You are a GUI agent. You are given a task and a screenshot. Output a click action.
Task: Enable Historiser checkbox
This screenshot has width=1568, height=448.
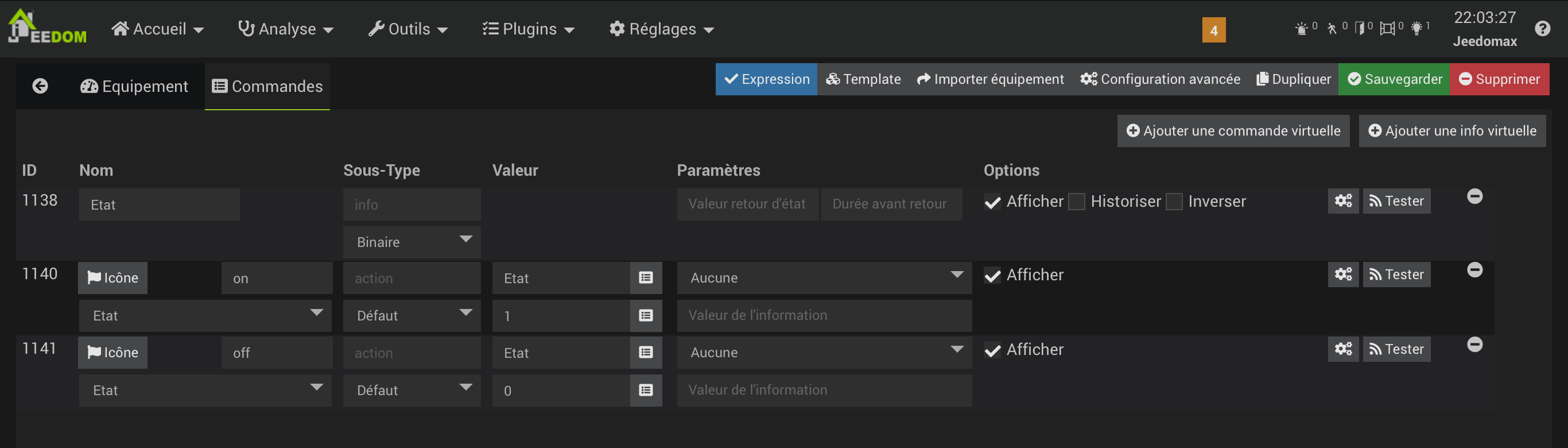(1076, 202)
